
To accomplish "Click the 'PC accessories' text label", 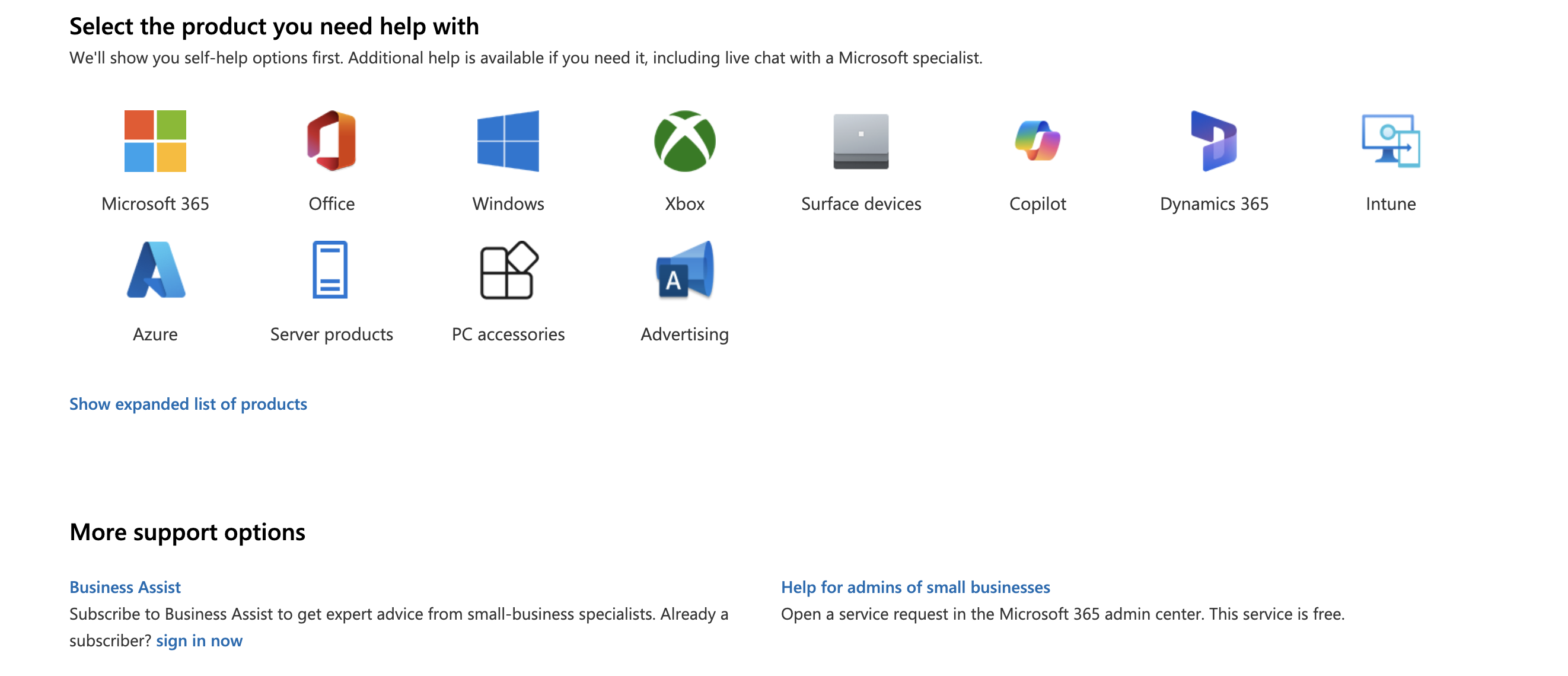I will click(508, 334).
